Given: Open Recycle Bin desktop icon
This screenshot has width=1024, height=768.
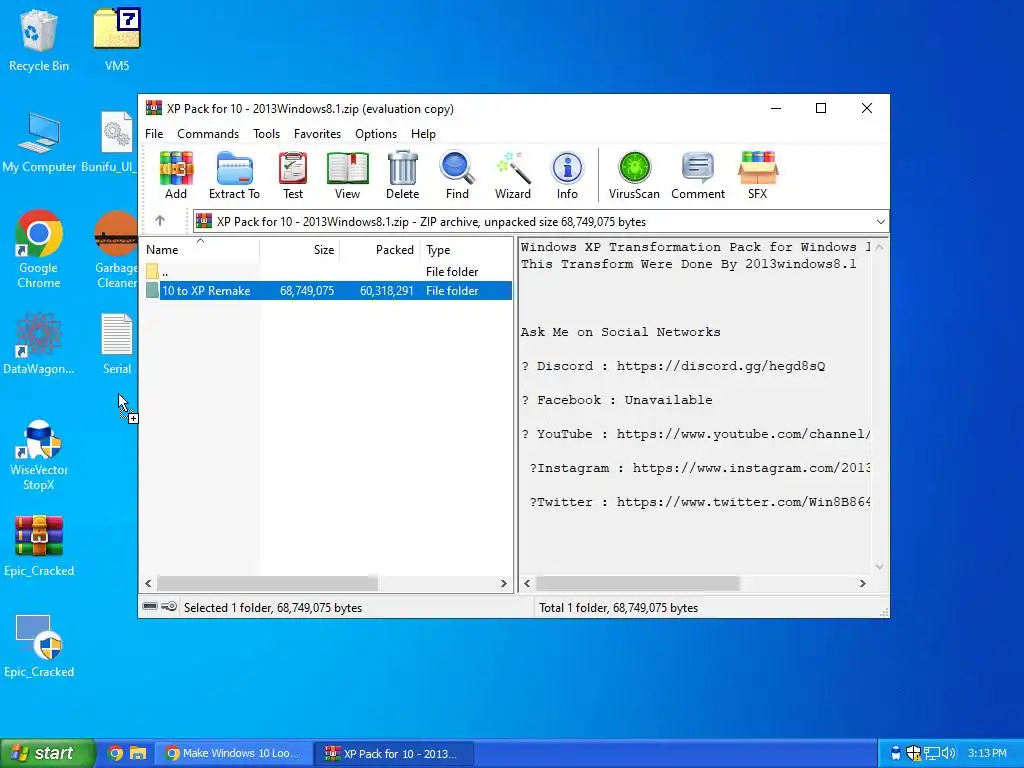Looking at the screenshot, I should click(39, 40).
